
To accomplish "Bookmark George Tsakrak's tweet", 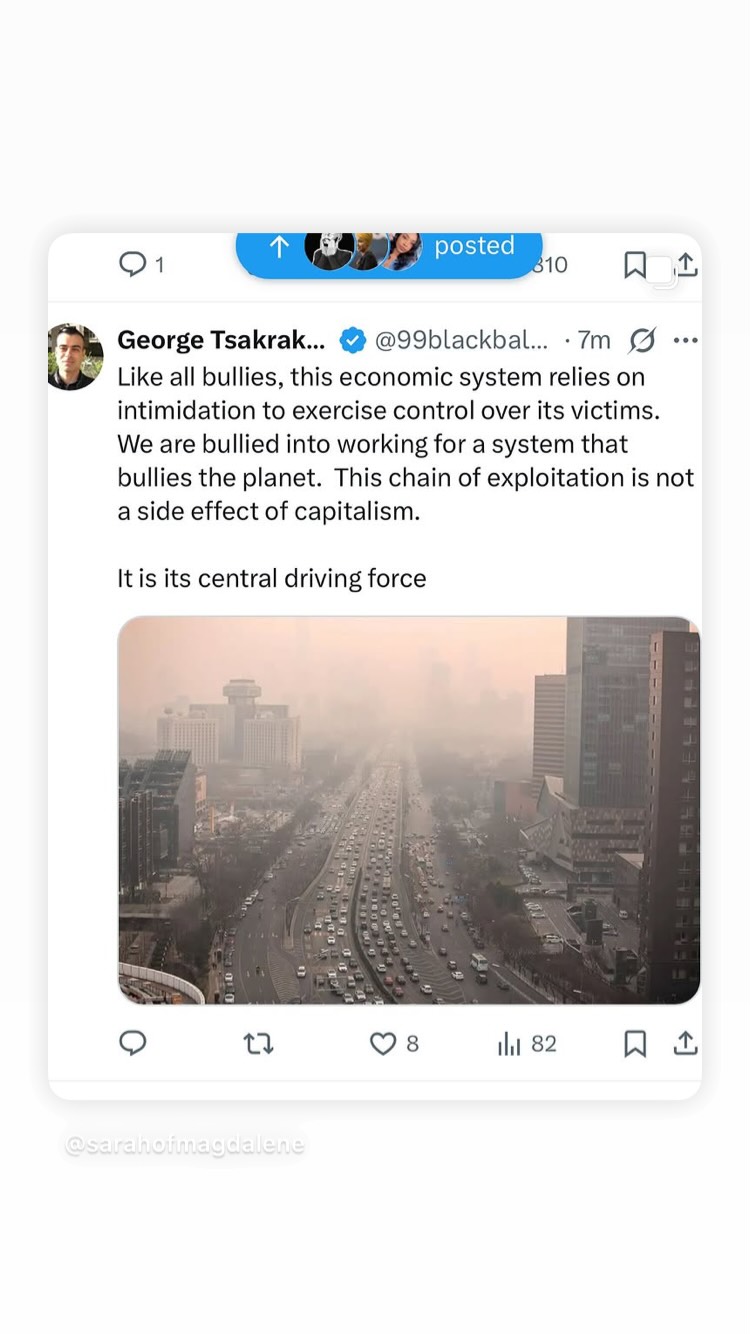I will point(635,1044).
